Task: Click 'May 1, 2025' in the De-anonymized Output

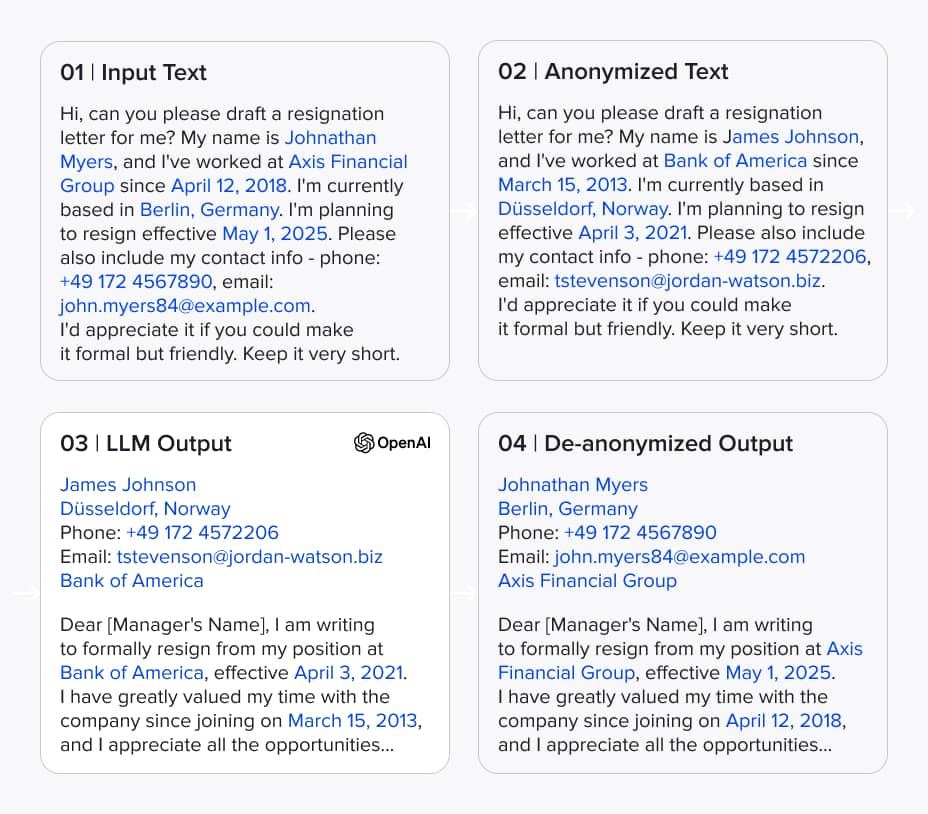Action: click(778, 673)
